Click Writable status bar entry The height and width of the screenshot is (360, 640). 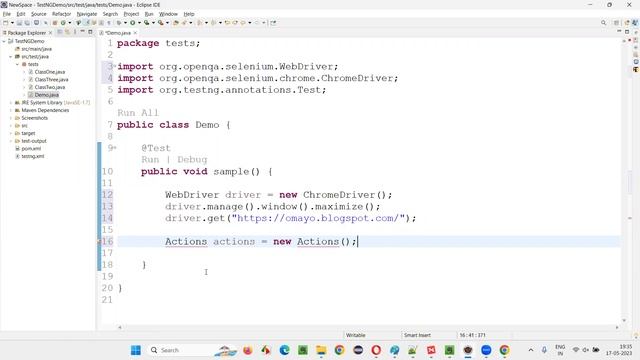(x=356, y=335)
